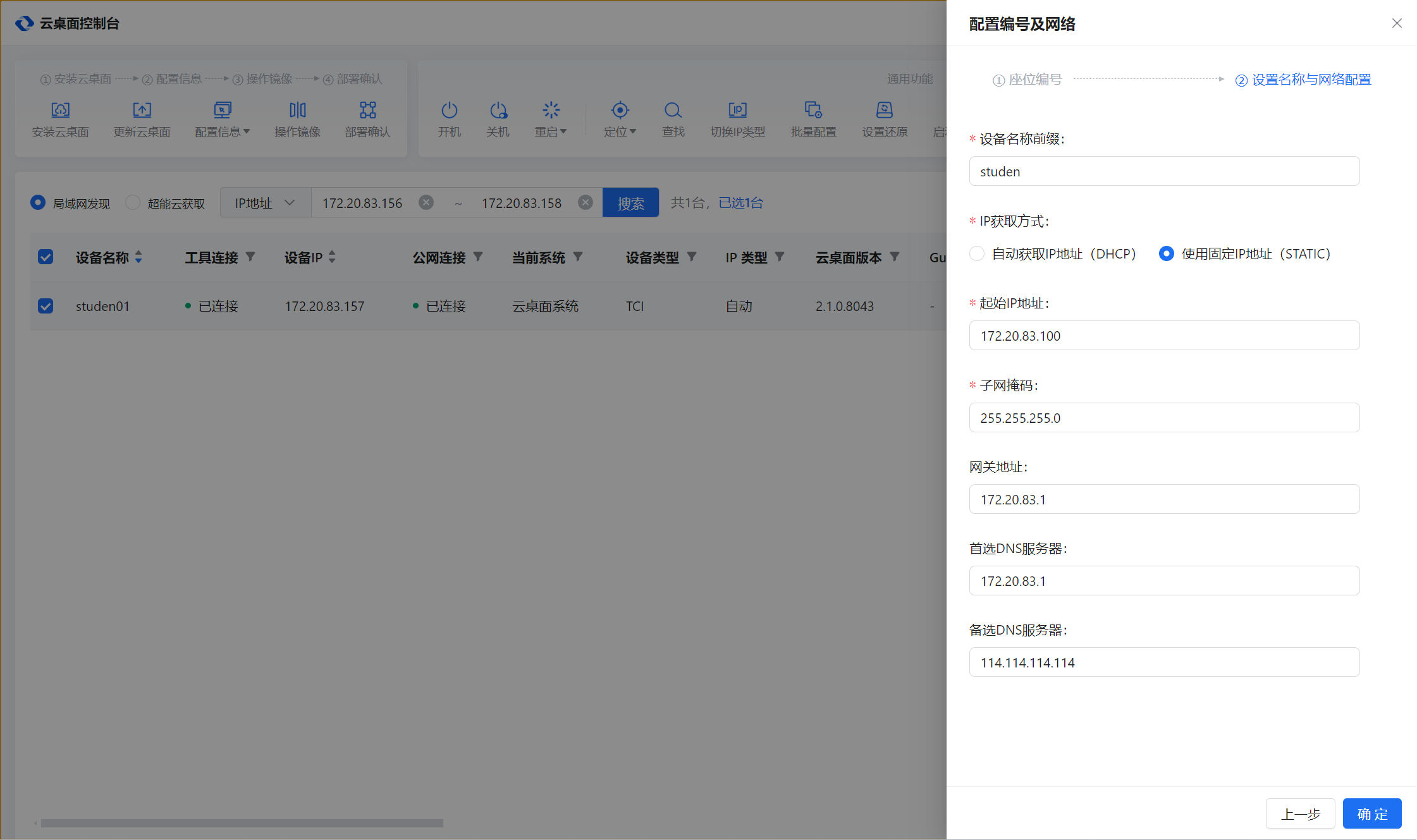This screenshot has width=1417, height=840.
Task: Go to step ① 座位编号
Action: coord(1027,80)
